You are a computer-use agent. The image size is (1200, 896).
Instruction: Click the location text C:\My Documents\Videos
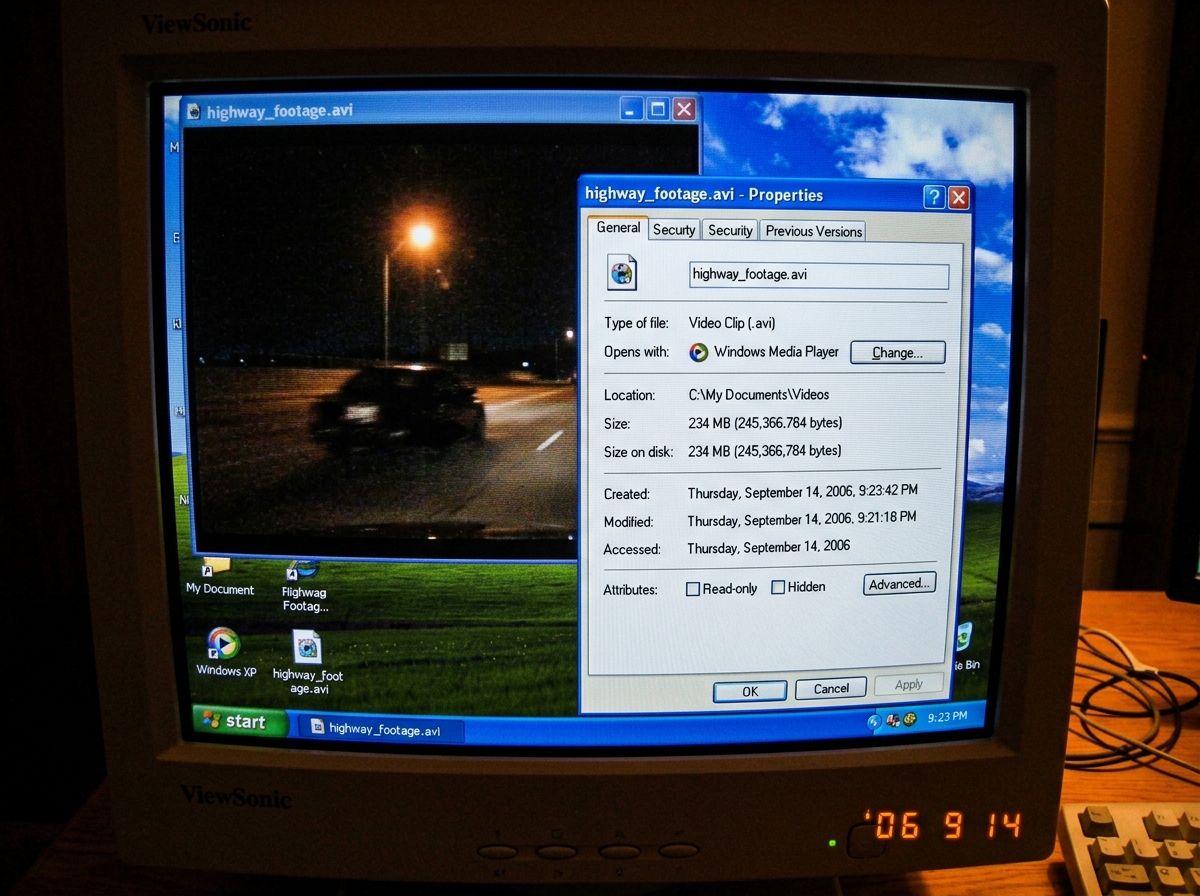pos(759,395)
